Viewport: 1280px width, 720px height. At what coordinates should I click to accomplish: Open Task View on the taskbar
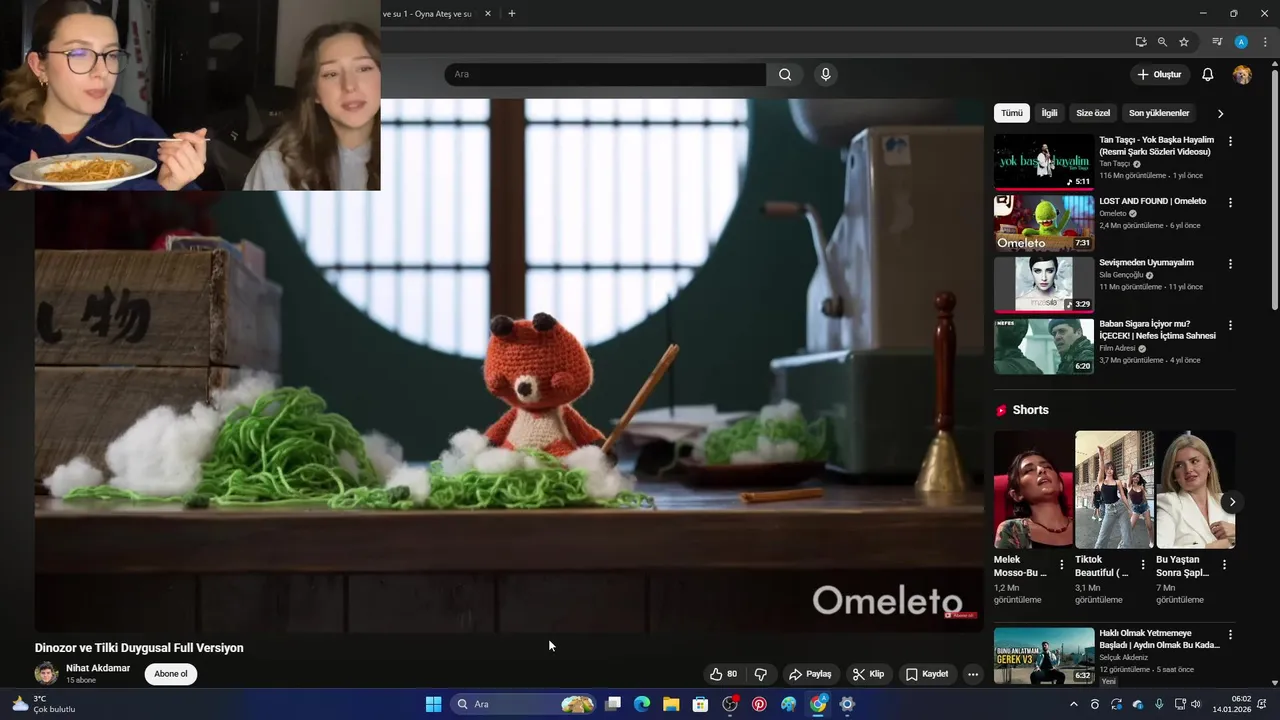pyautogui.click(x=613, y=704)
